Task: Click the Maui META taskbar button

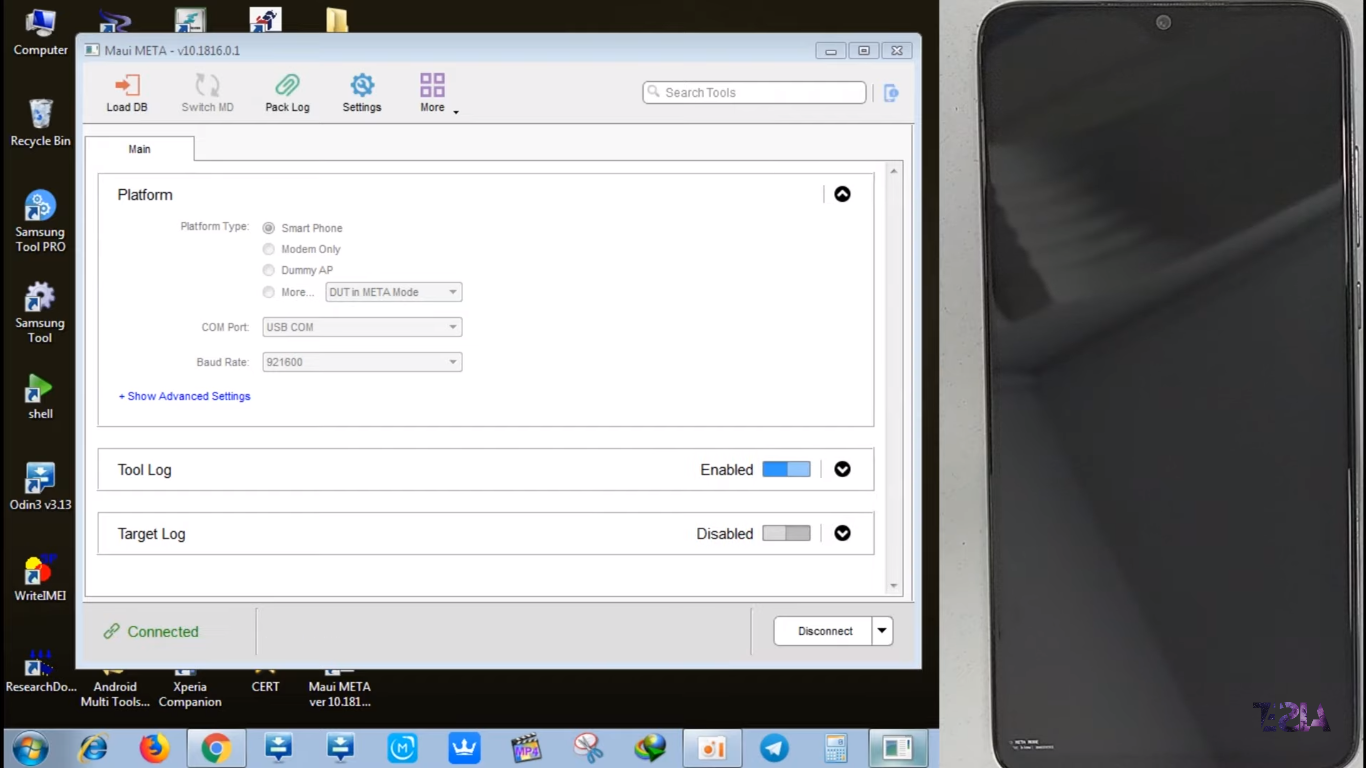Action: (898, 748)
